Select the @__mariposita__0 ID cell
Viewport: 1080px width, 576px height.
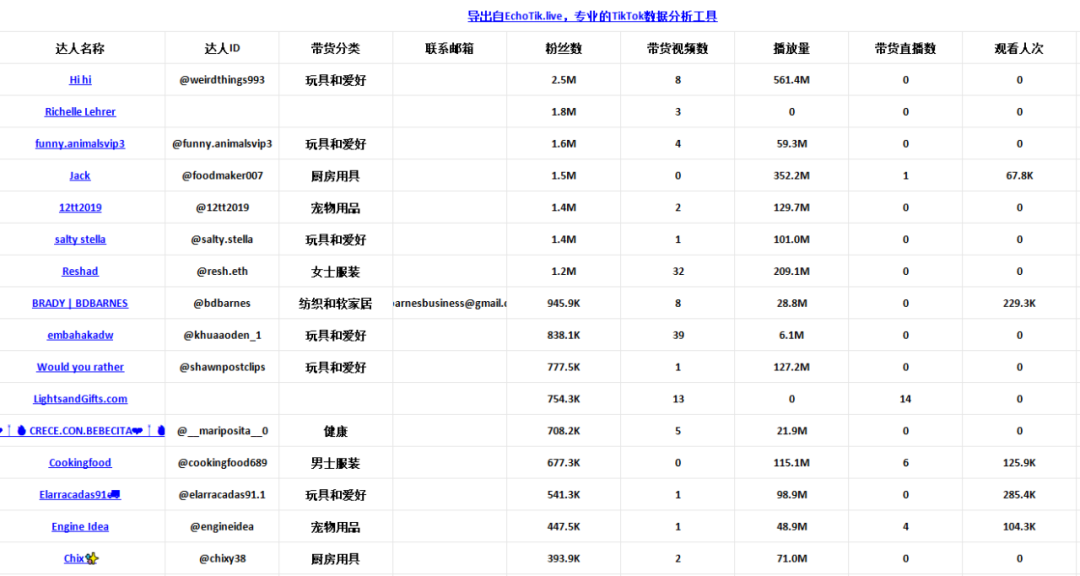pos(222,431)
